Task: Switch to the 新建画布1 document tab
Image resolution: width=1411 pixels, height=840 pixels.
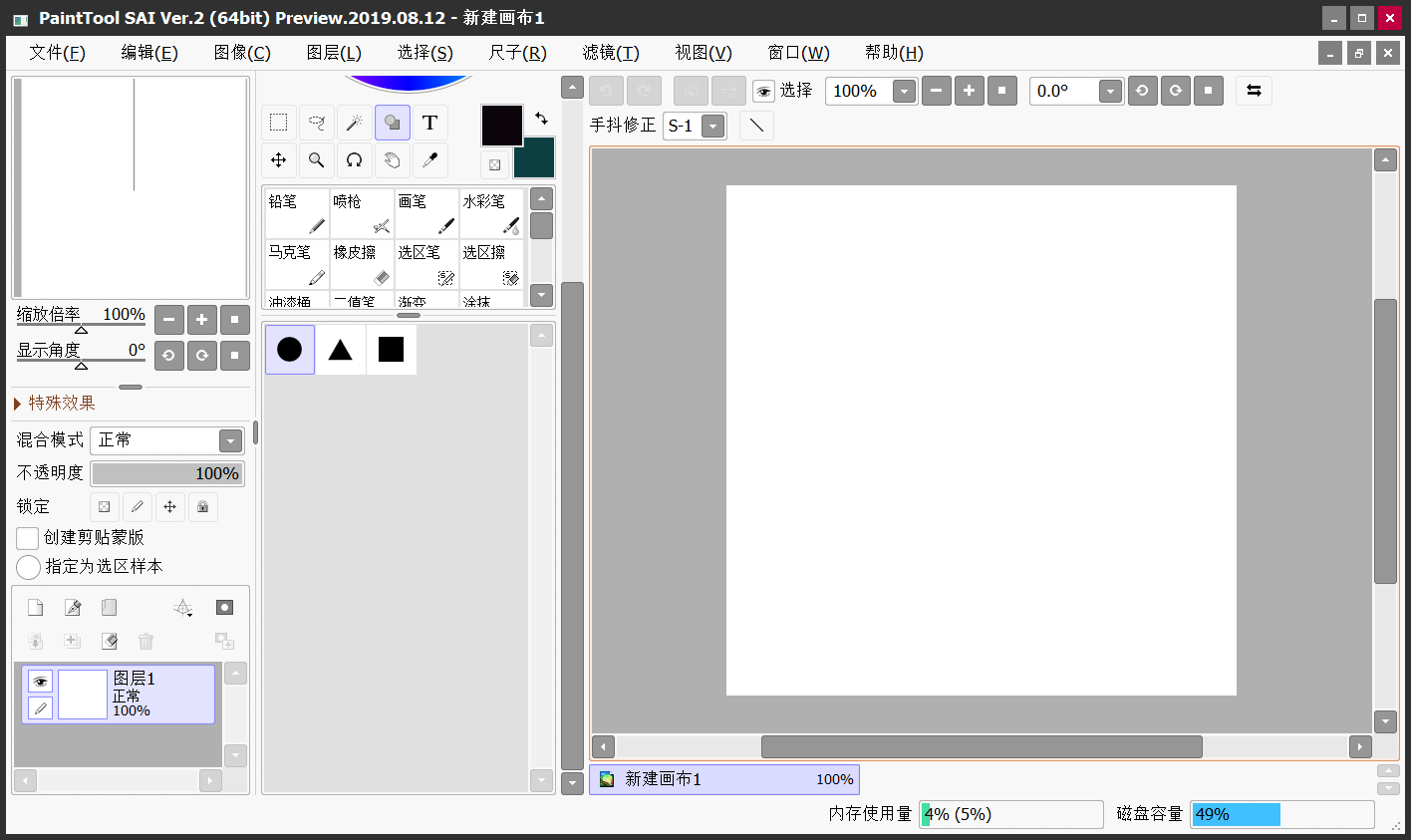Action: pos(724,779)
